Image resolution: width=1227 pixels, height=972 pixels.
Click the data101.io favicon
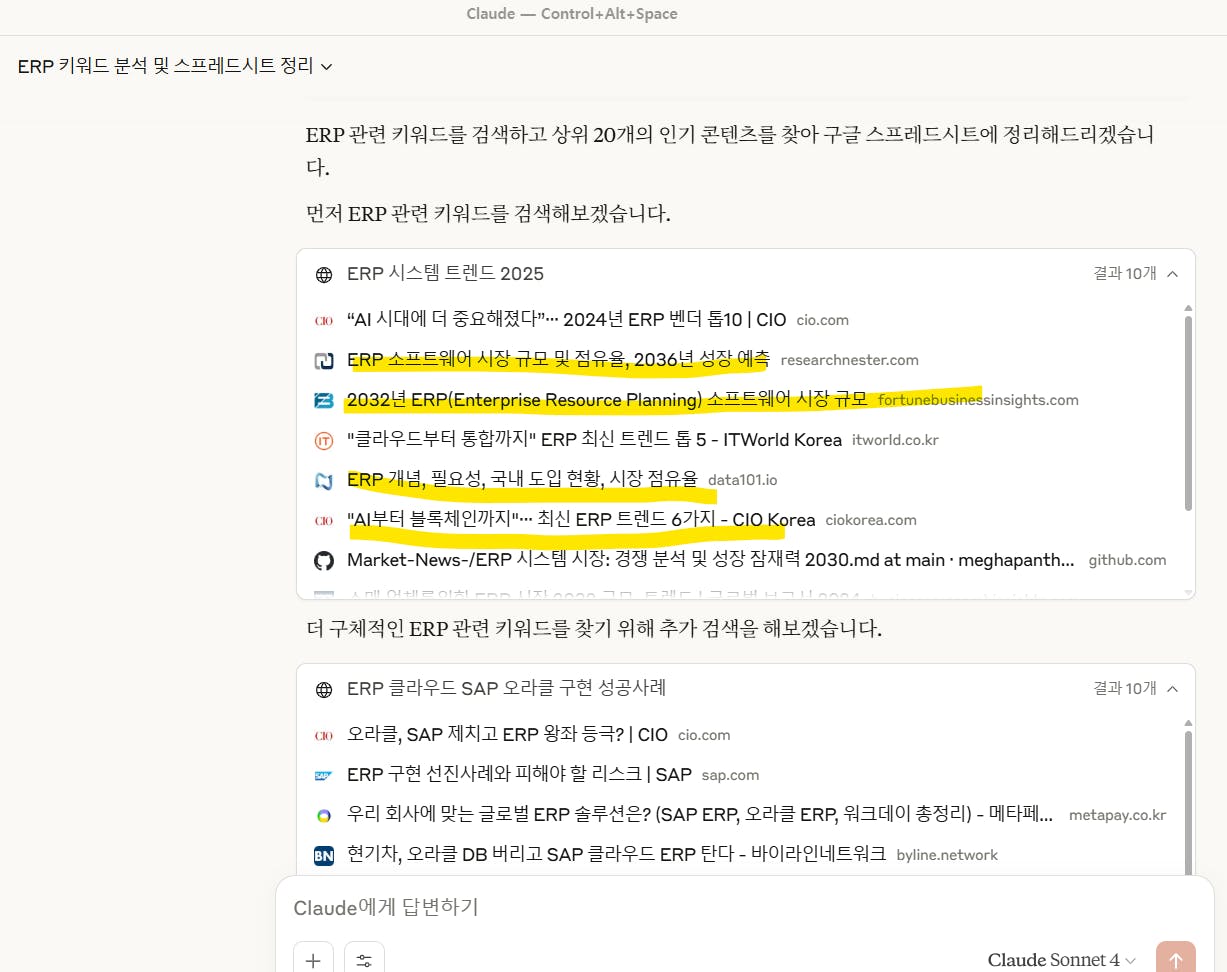click(x=324, y=481)
